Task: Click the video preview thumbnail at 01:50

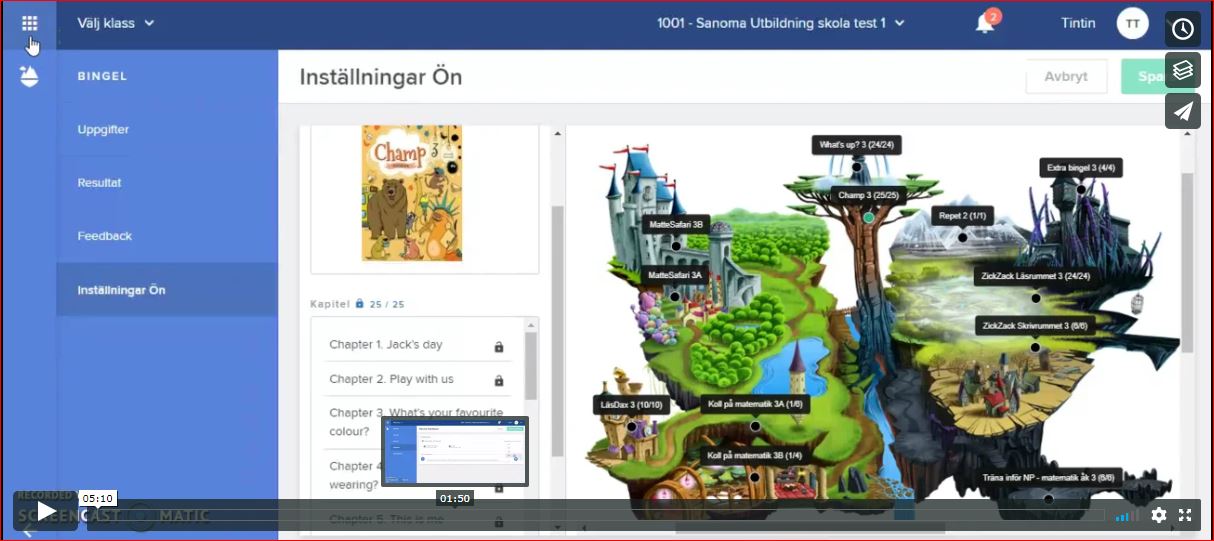Action: [x=455, y=452]
